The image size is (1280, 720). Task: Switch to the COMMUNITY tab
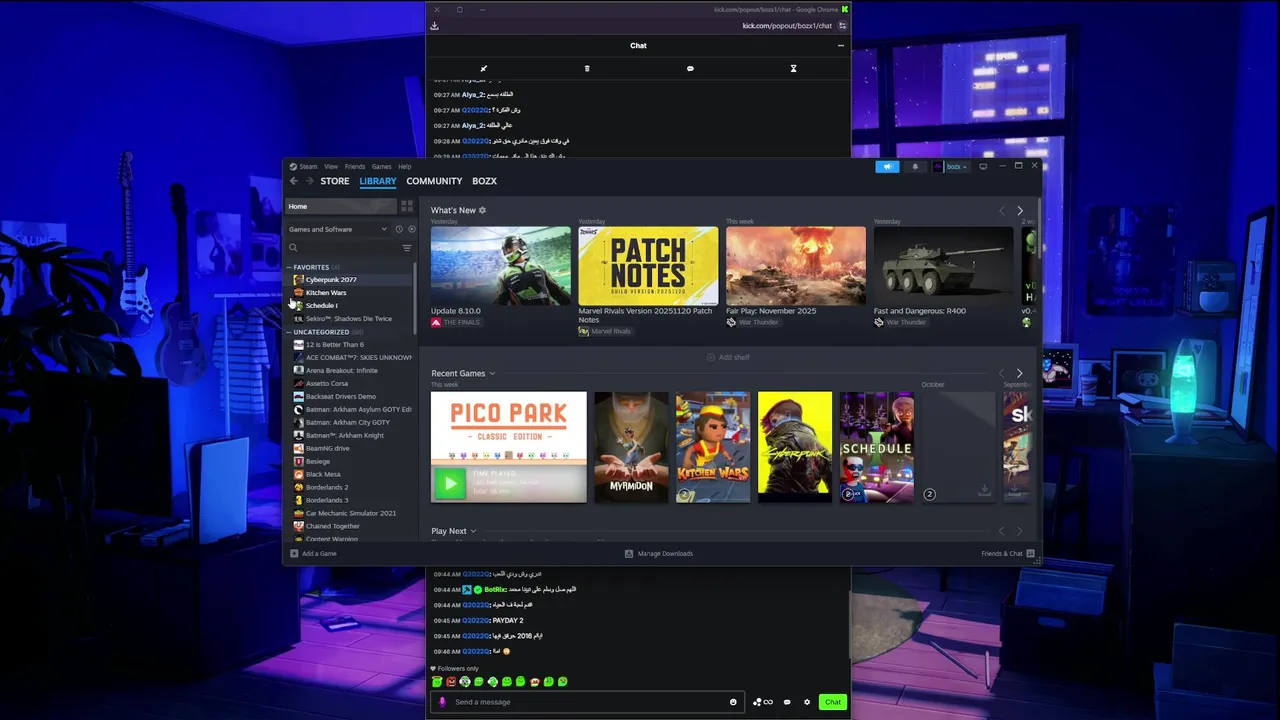click(x=434, y=181)
